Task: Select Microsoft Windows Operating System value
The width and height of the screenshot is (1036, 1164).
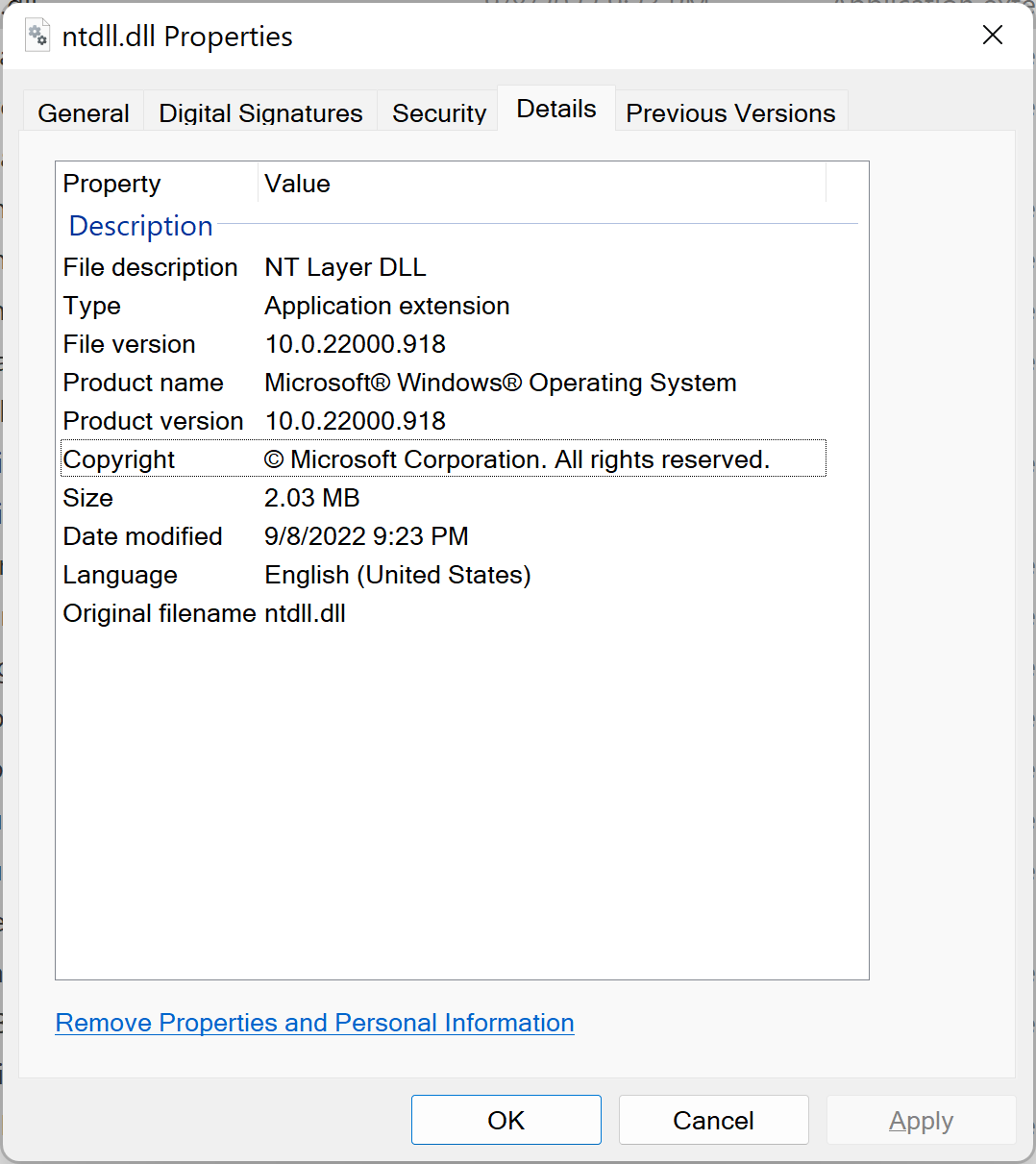Action: coord(501,383)
